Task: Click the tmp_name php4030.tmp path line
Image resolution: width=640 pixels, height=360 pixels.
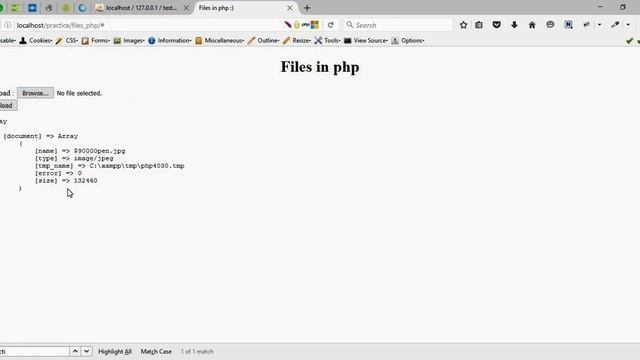Action: pos(109,166)
